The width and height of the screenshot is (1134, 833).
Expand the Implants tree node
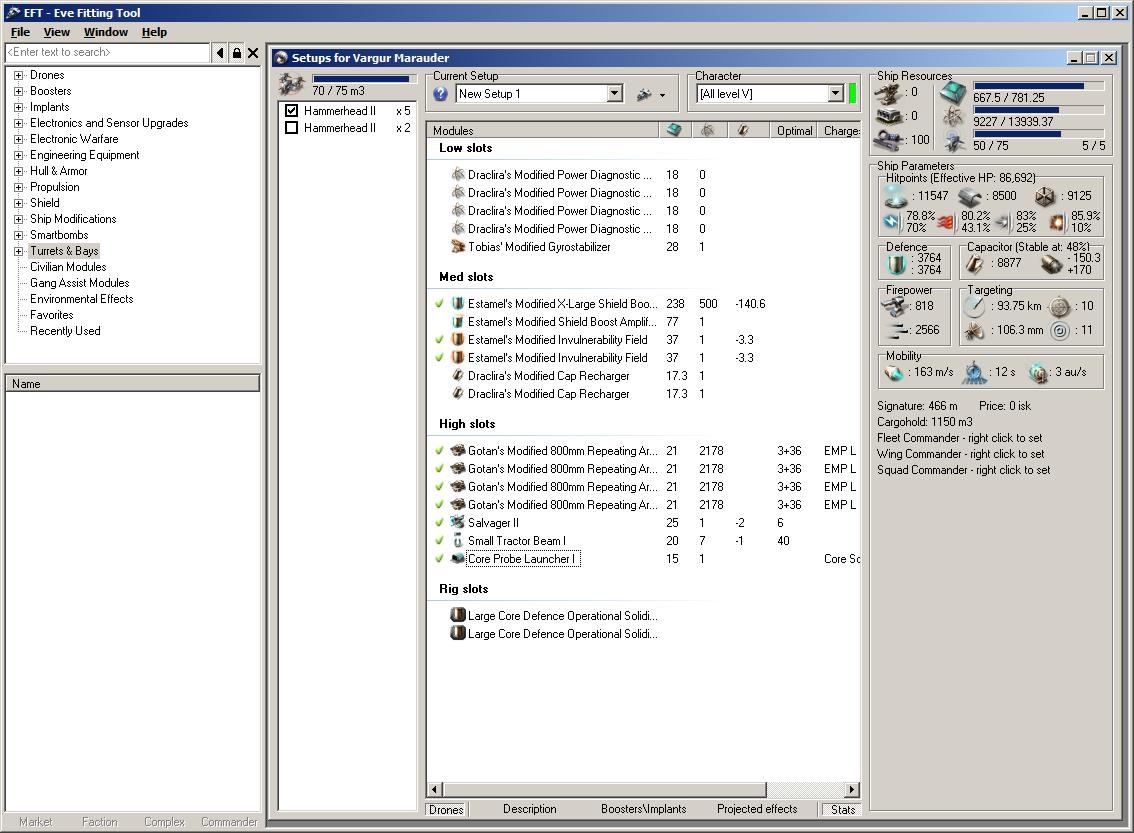[19, 107]
